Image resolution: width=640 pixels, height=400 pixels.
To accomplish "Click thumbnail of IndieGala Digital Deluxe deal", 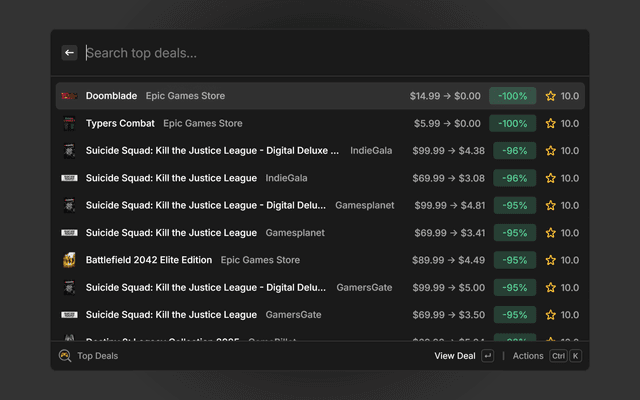I will click(x=69, y=151).
